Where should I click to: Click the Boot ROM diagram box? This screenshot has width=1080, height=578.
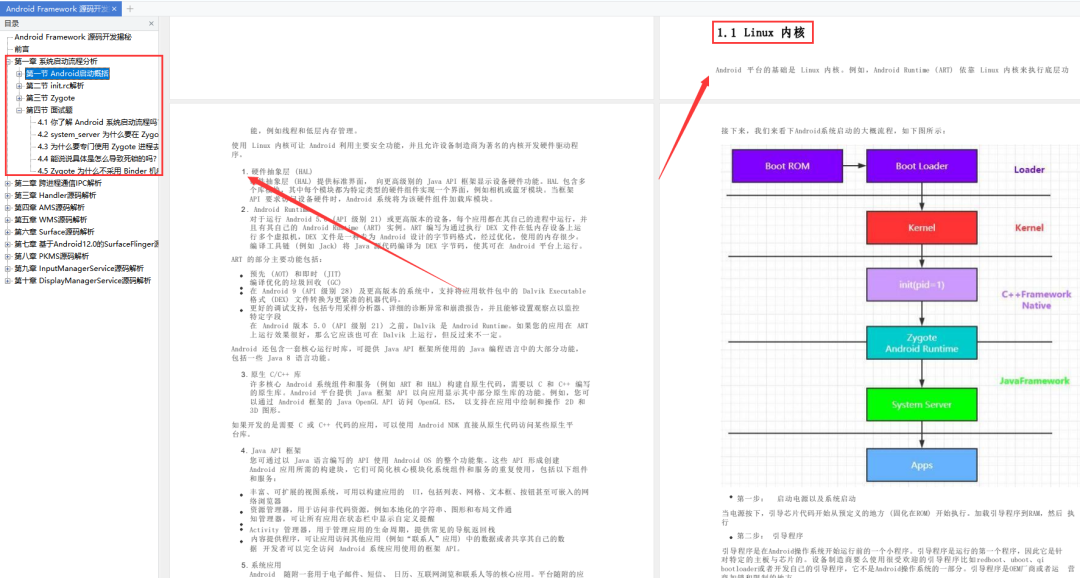pyautogui.click(x=787, y=166)
